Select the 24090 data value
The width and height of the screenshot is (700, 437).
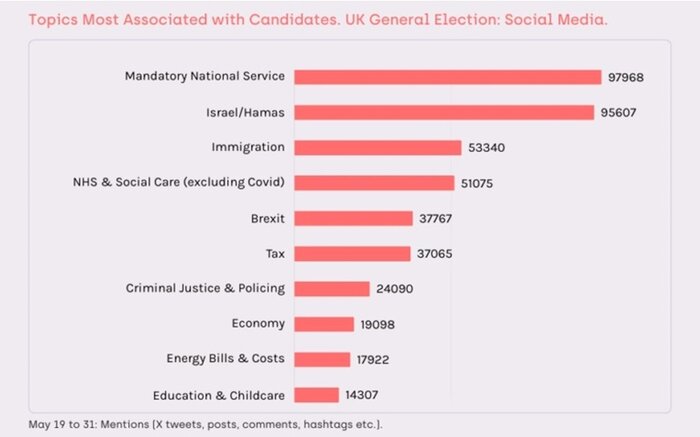point(393,289)
